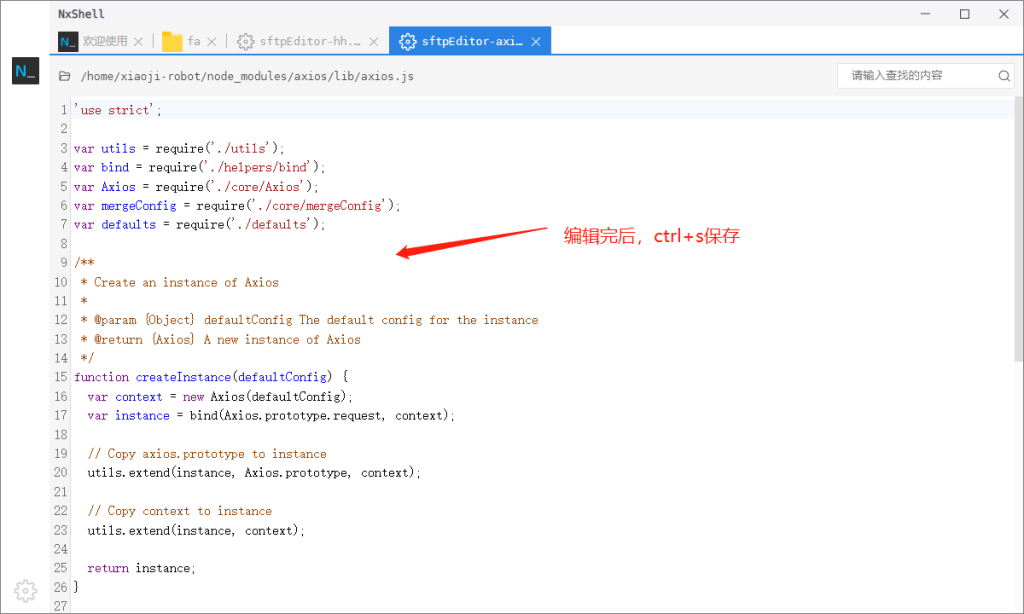Click the 'return instance' code line
The image size is (1024, 614).
(x=141, y=568)
